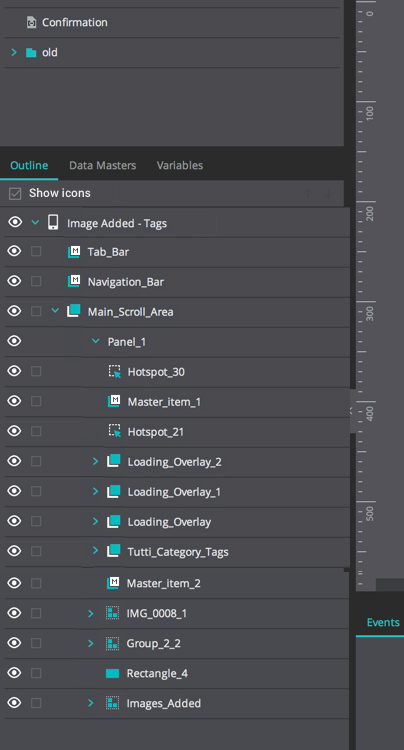Image resolution: width=404 pixels, height=750 pixels.
Task: Click the master icon next to Tab_Bar
Action: (74, 252)
